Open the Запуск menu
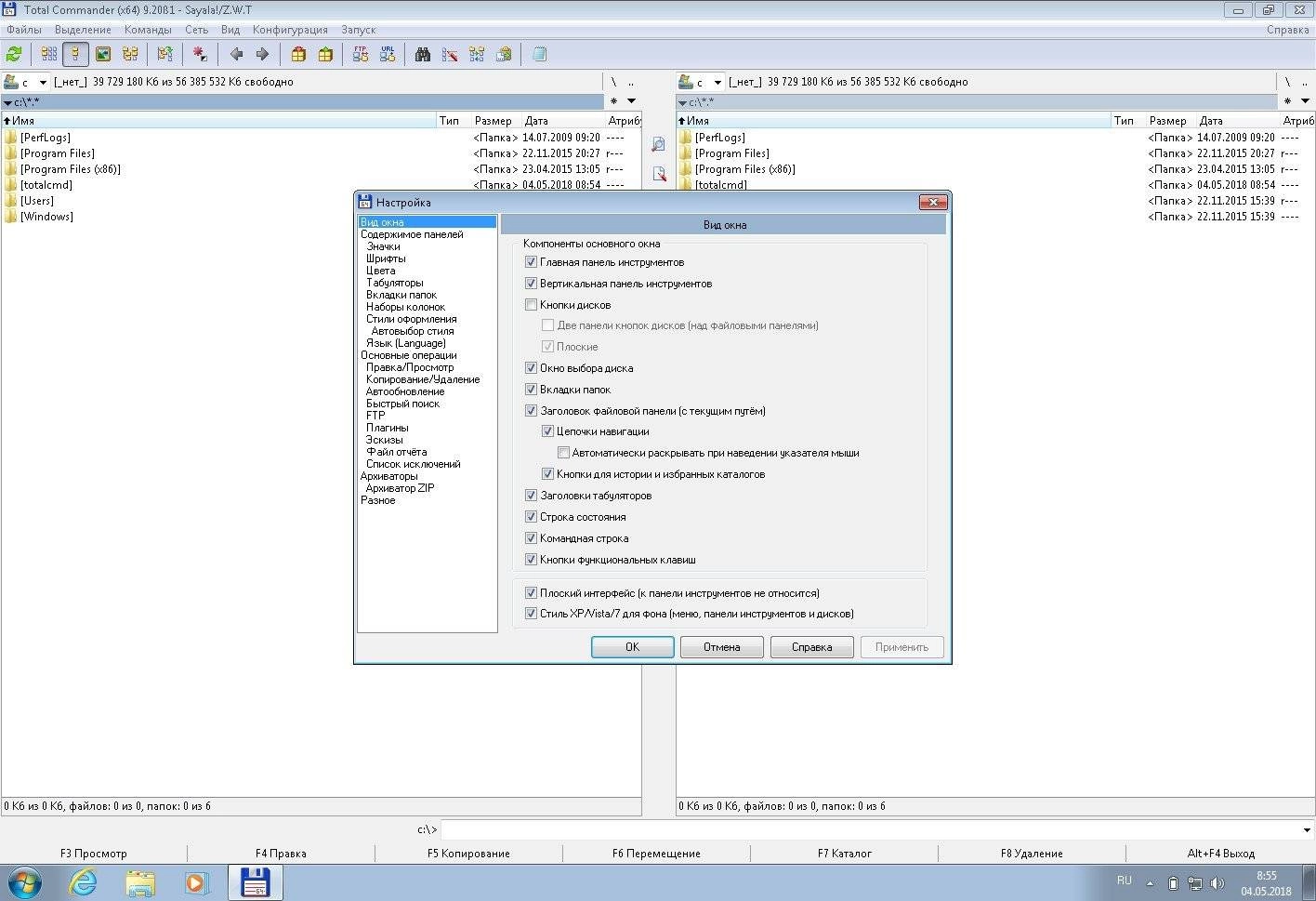This screenshot has width=1316, height=901. [358, 30]
